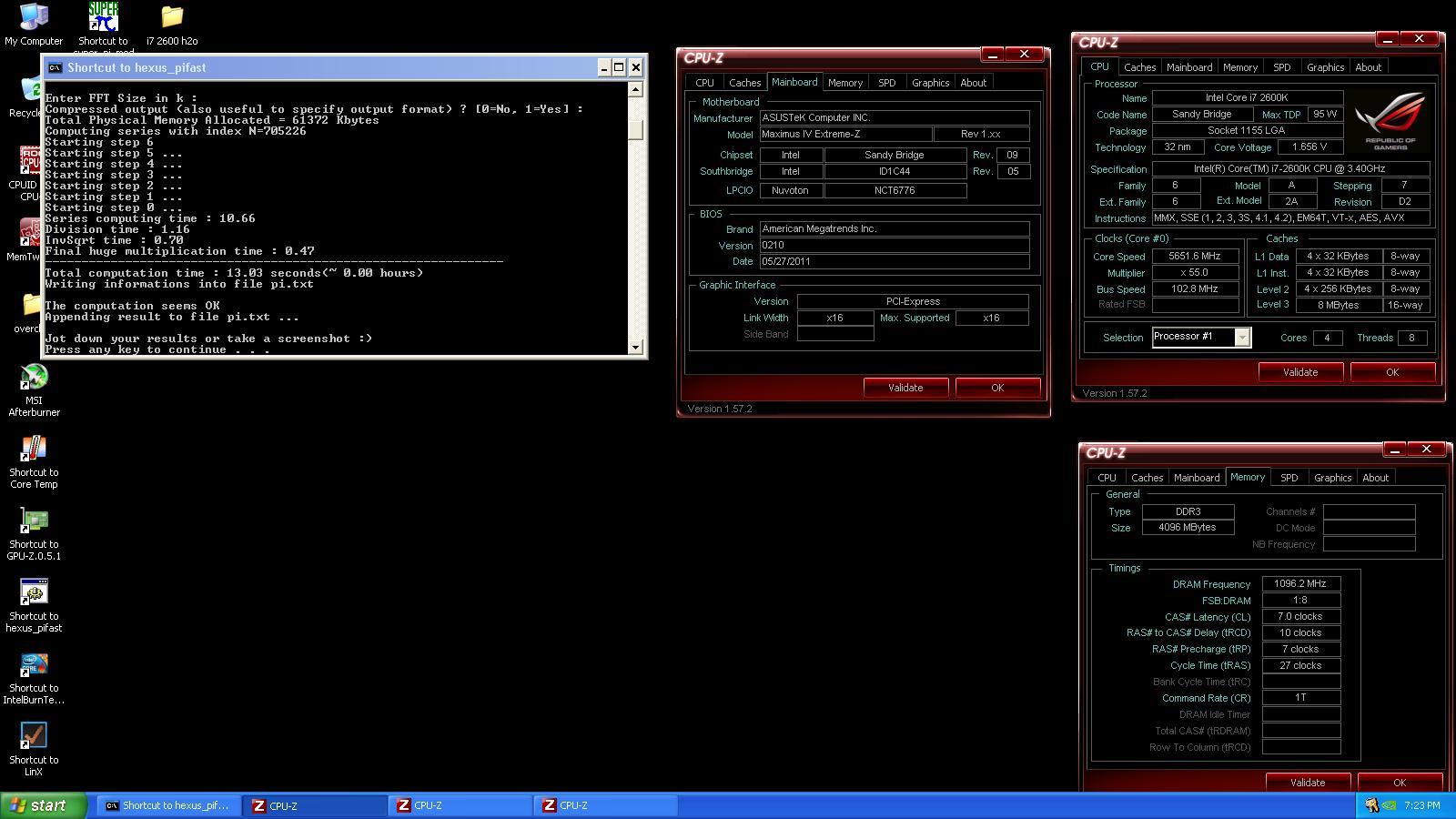Viewport: 1456px width, 819px height.
Task: Click Validate in Mainboard CPU-Z window
Action: click(905, 388)
